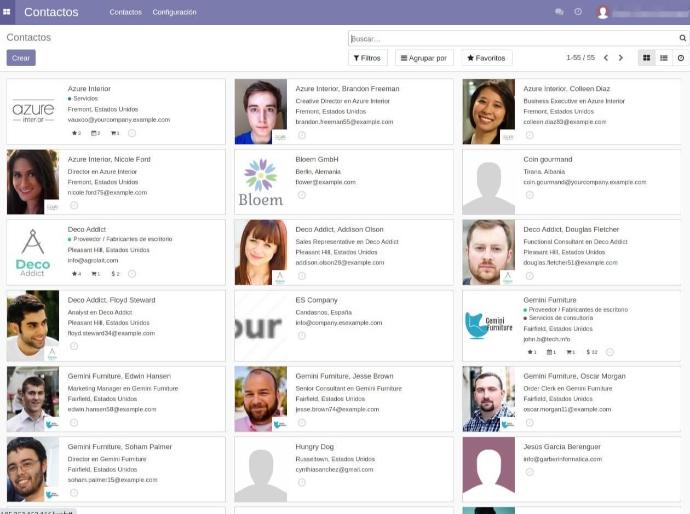The height and width of the screenshot is (514, 690).
Task: Open Deco Addict logo thumbnail
Action: [33, 252]
